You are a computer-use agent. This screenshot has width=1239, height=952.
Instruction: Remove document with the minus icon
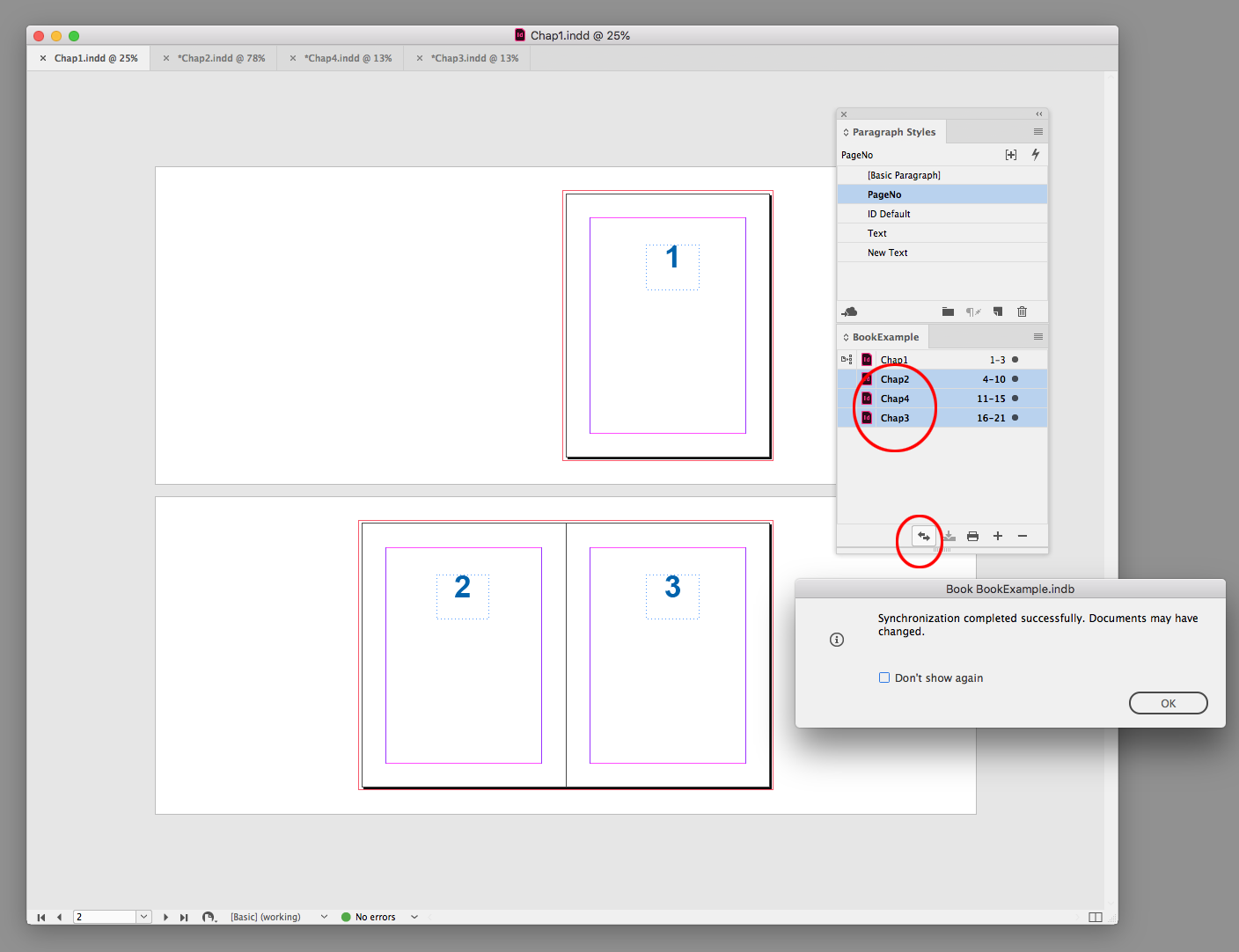[x=1023, y=536]
